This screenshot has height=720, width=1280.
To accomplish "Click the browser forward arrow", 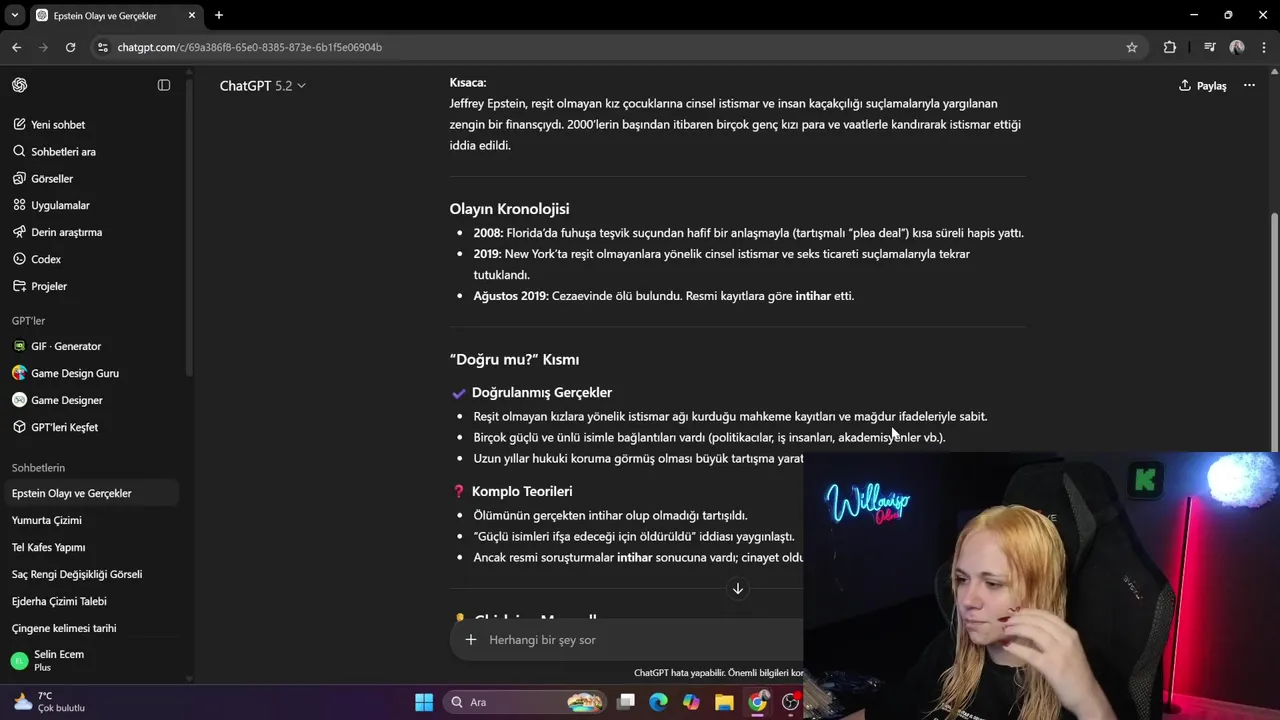I will 43,47.
